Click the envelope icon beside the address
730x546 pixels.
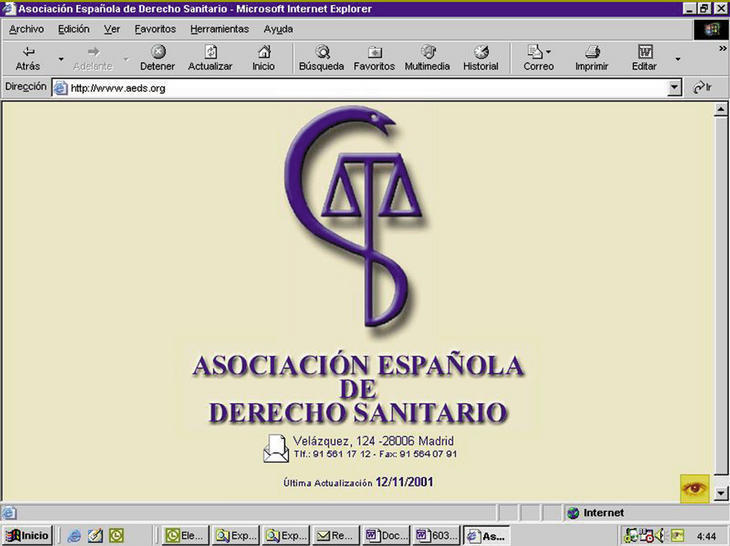click(x=276, y=449)
